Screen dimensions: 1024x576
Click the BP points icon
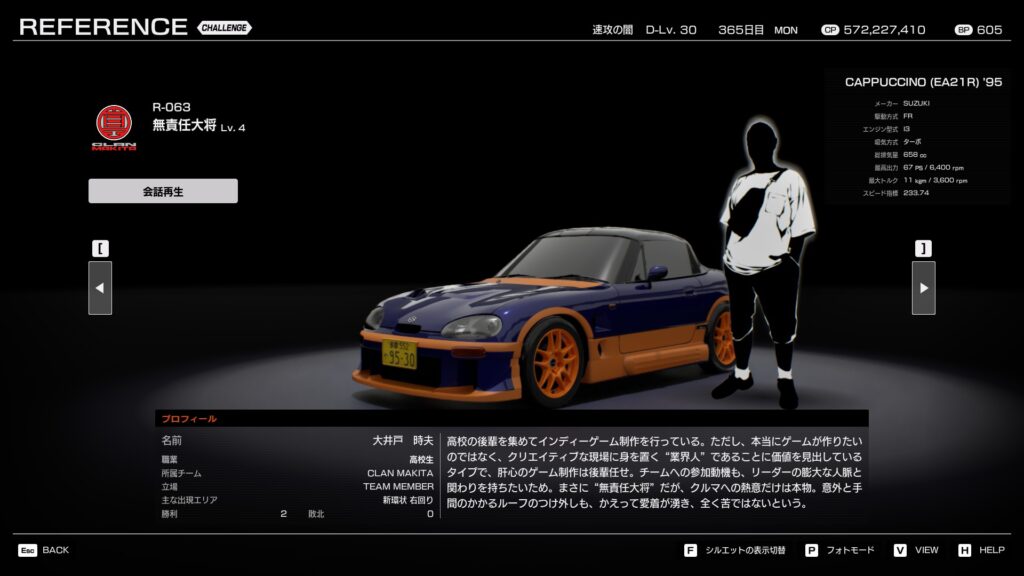[x=963, y=30]
